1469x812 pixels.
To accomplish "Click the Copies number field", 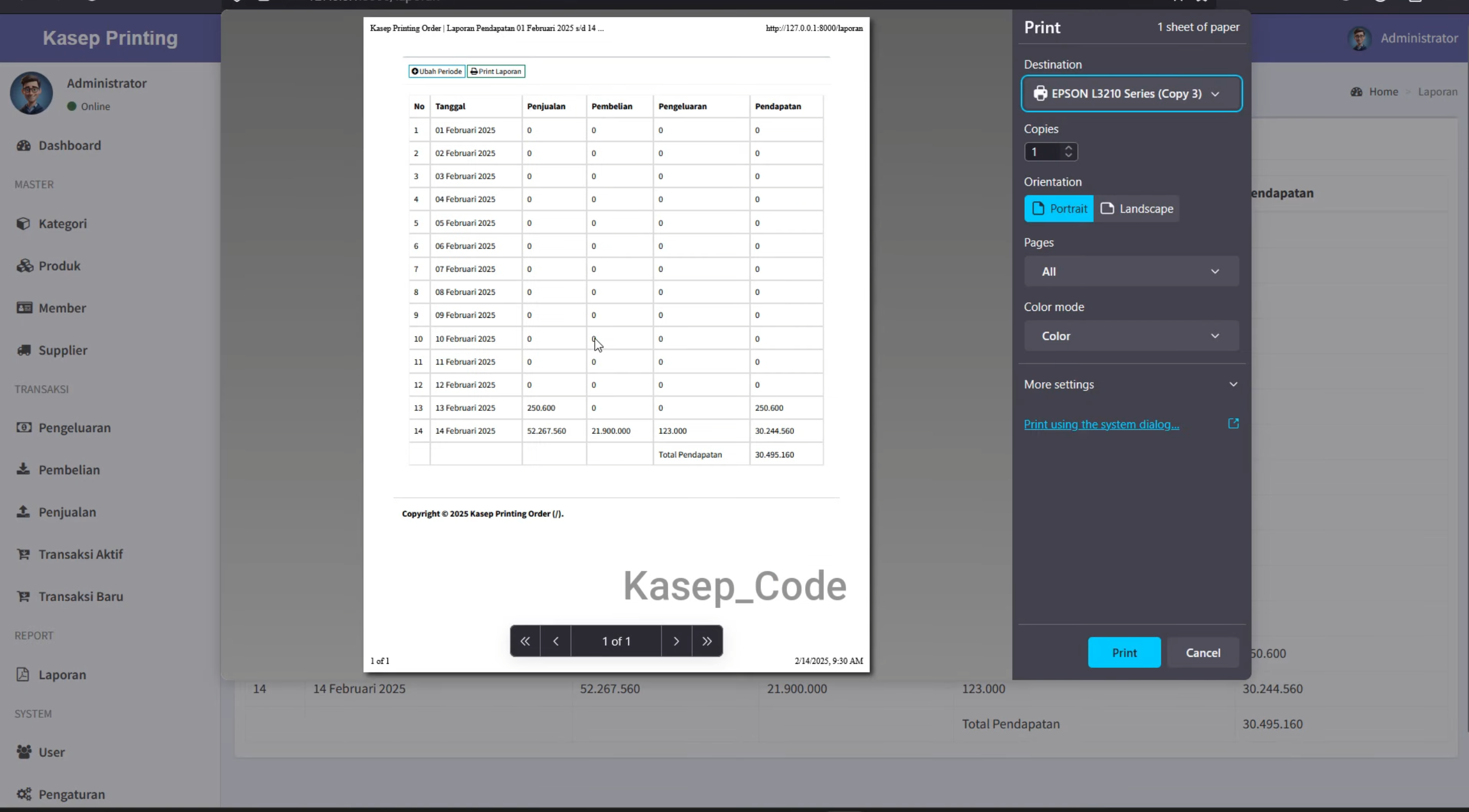I will (x=1044, y=152).
